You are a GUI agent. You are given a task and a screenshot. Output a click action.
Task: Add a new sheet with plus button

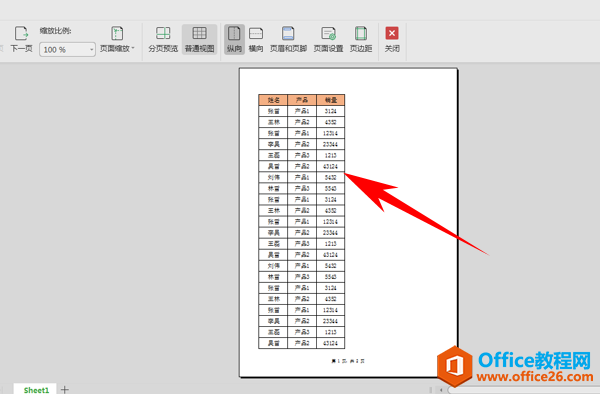[x=65, y=389]
